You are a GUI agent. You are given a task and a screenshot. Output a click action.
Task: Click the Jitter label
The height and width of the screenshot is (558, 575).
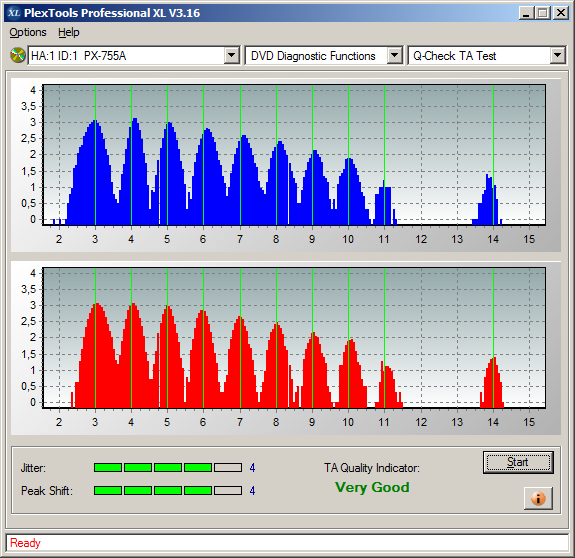pyautogui.click(x=33, y=468)
